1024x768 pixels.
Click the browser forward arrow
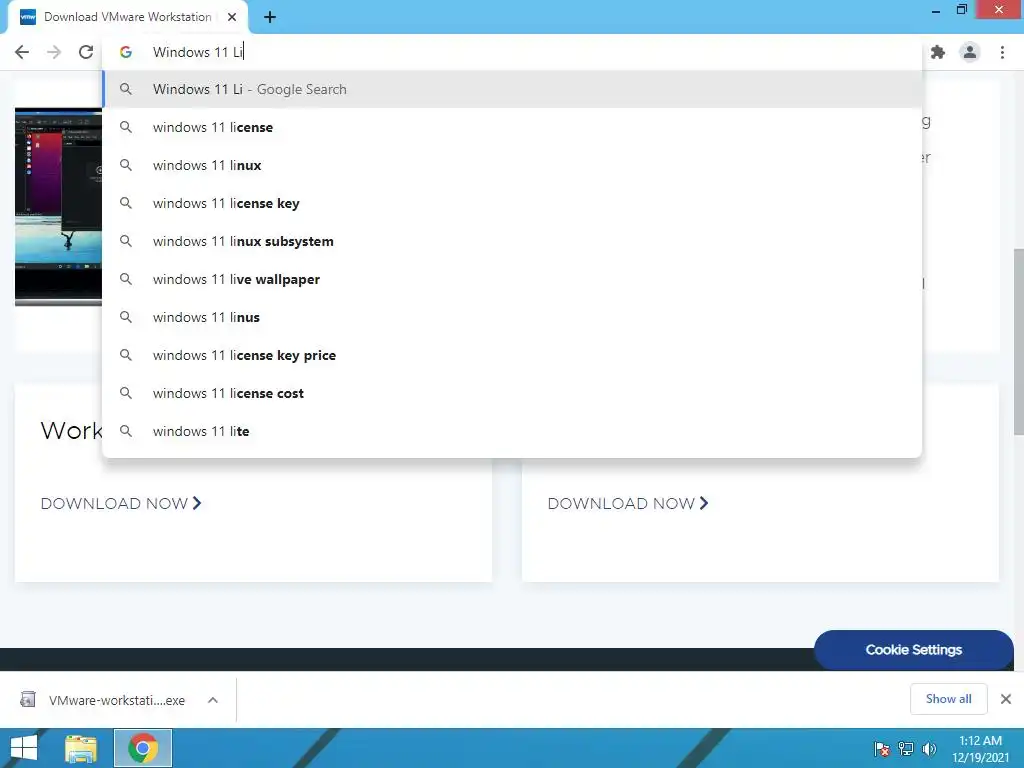[54, 52]
